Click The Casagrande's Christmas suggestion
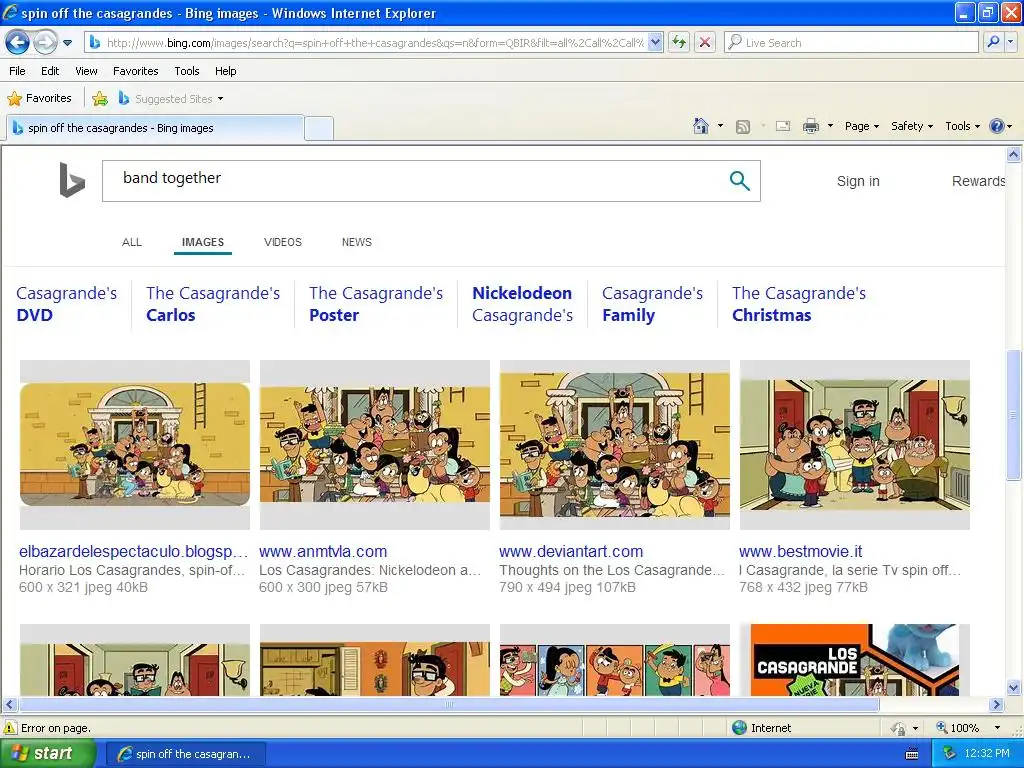Image resolution: width=1024 pixels, height=768 pixels. click(799, 304)
